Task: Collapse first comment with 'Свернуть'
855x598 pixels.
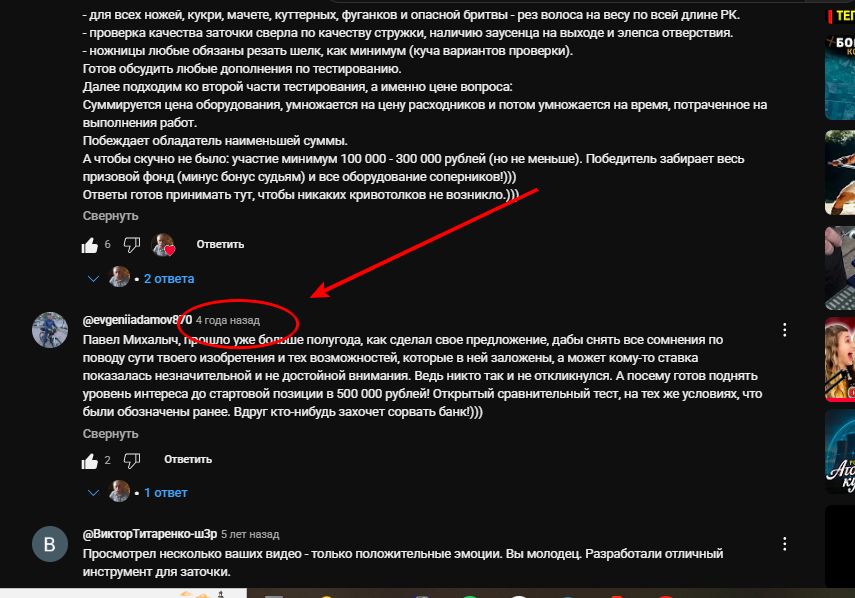Action: coord(111,216)
